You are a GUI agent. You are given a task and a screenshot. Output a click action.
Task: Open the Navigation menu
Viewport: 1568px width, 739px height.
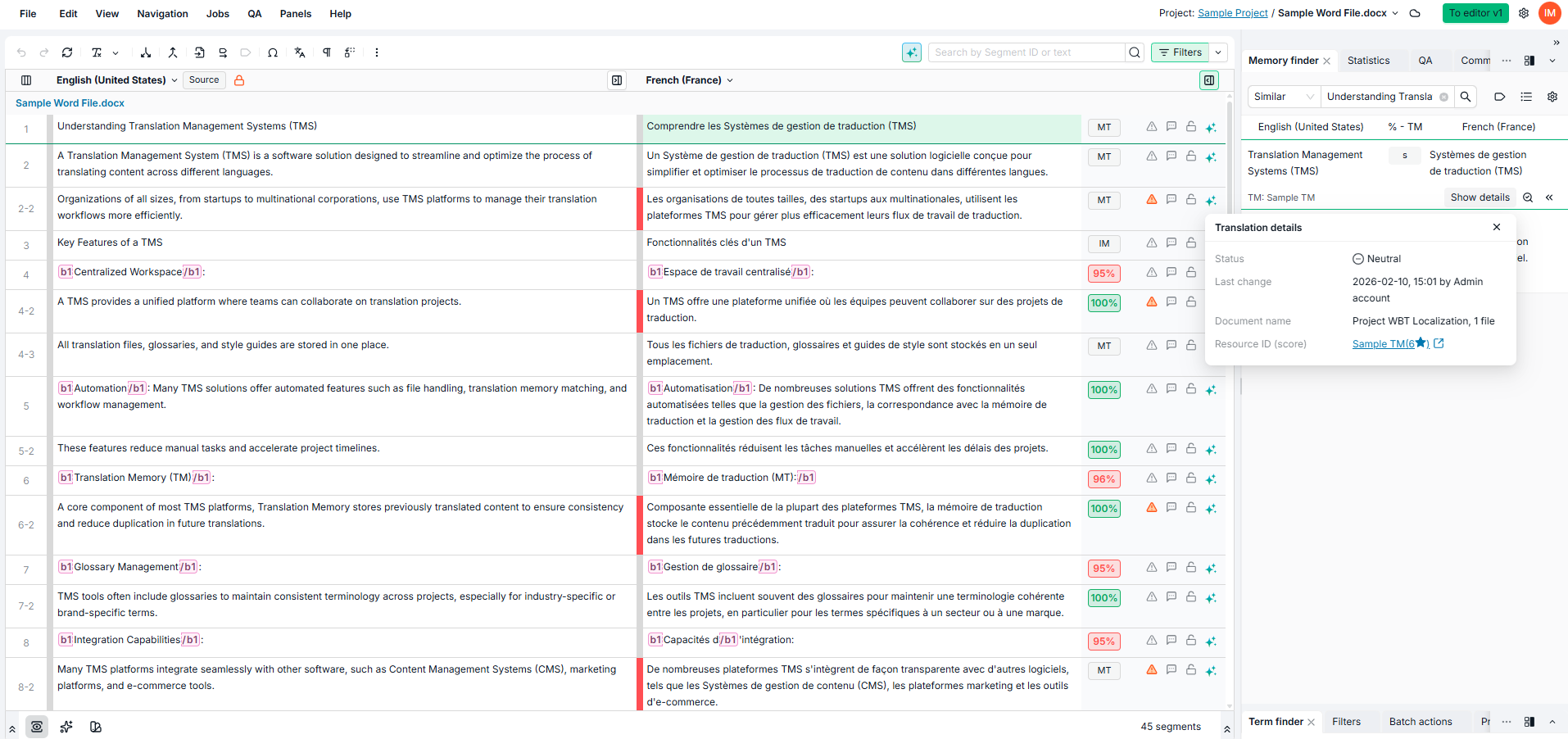point(162,14)
